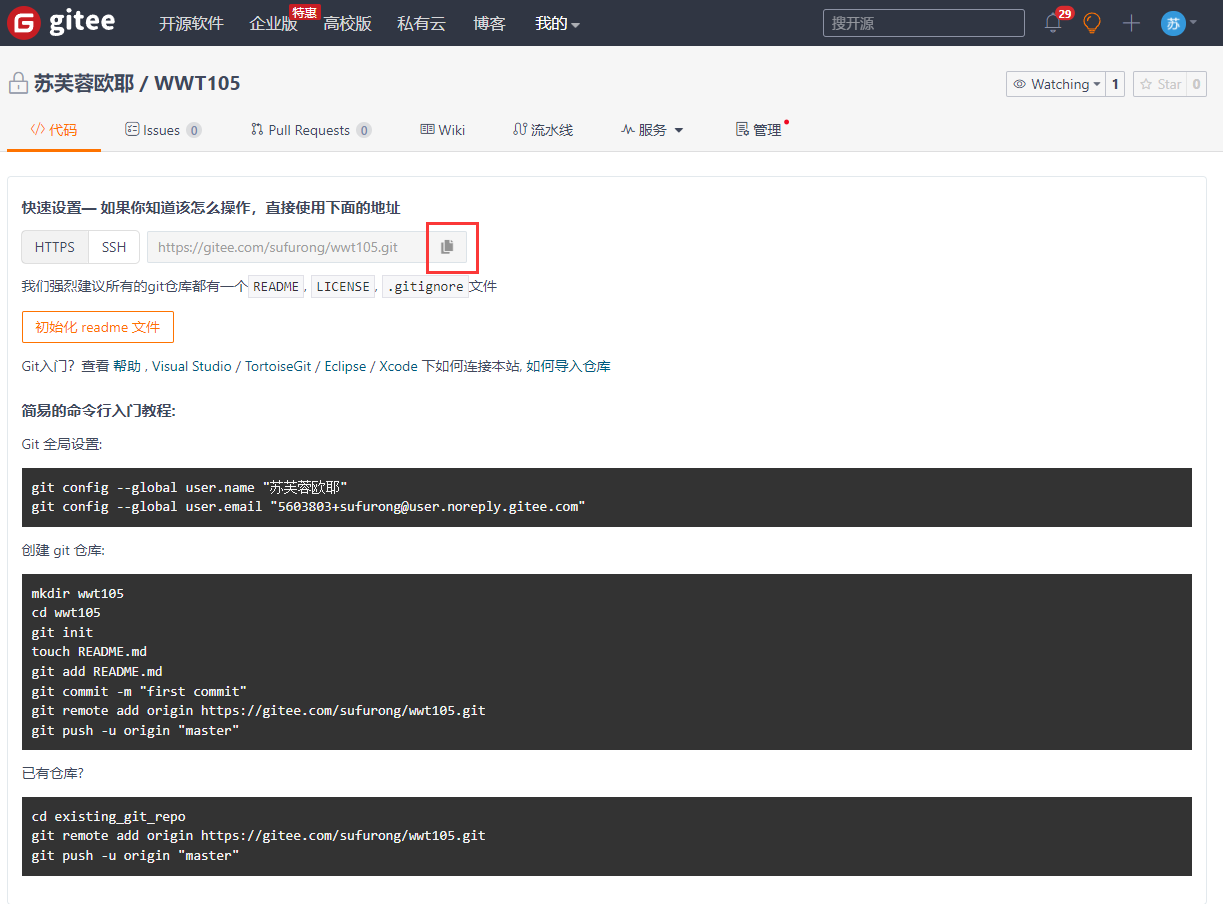Click the 初始化 readme 文件 button

98,327
